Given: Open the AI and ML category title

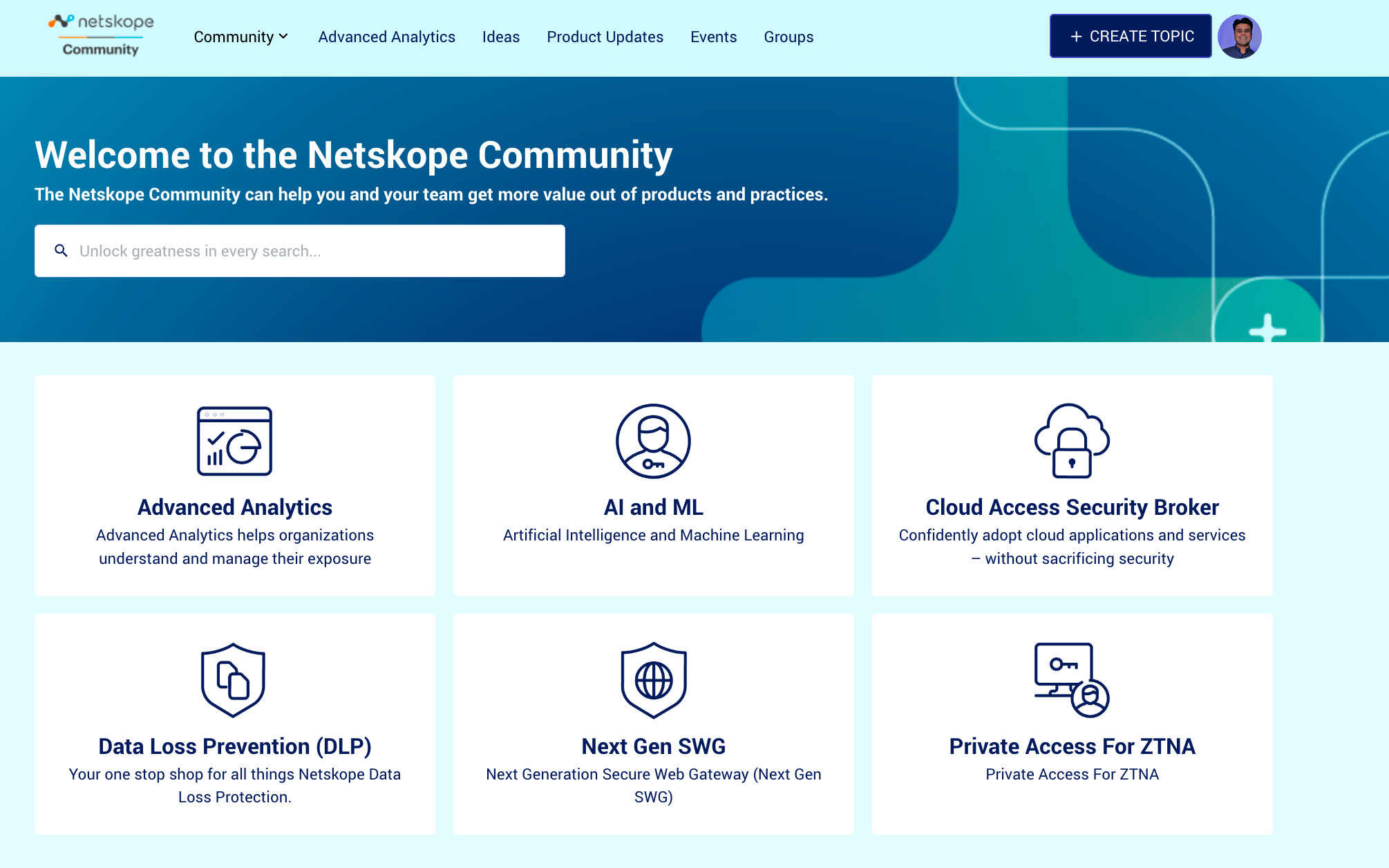Looking at the screenshot, I should click(654, 507).
